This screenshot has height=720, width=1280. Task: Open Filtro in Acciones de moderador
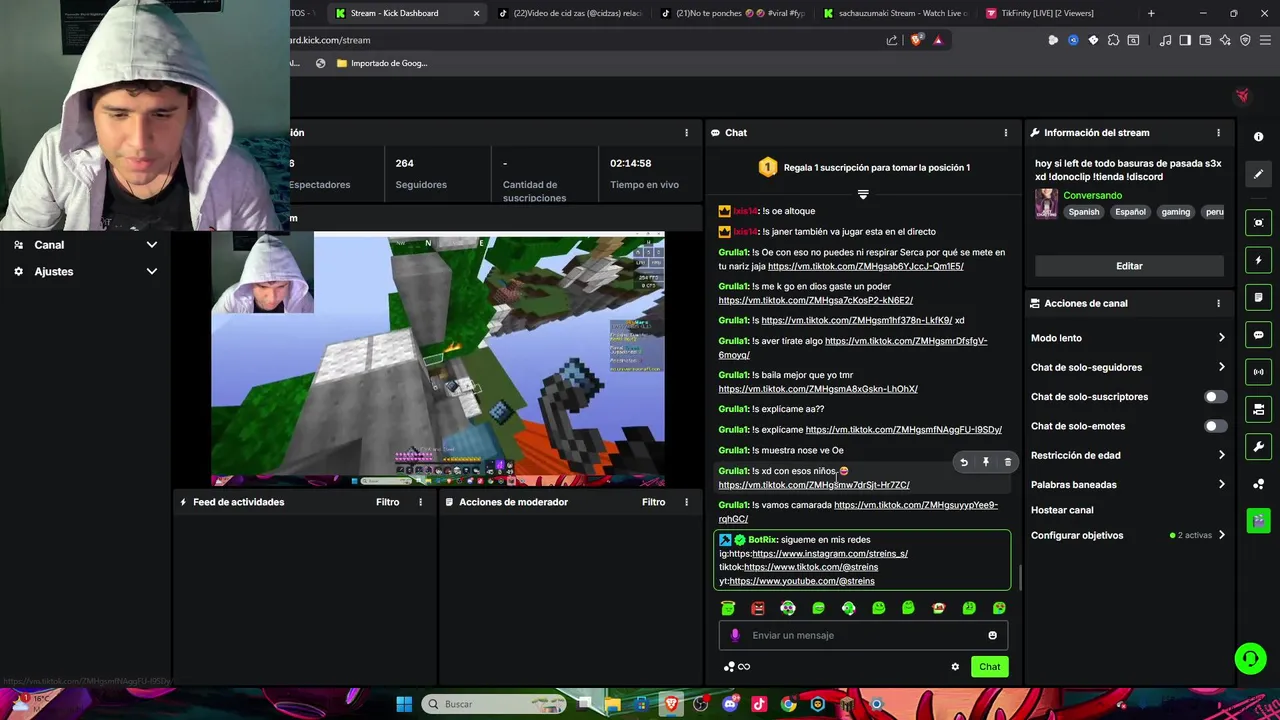[x=654, y=502]
